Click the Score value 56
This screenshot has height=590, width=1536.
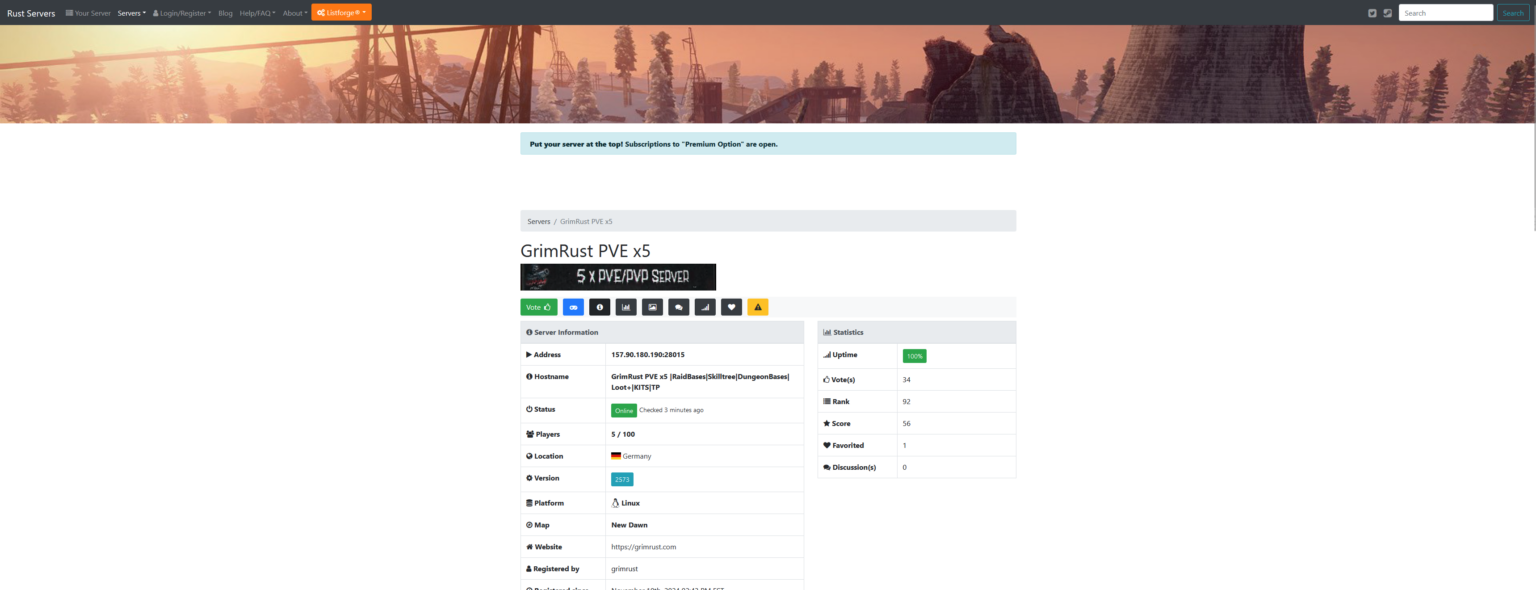pyautogui.click(x=906, y=424)
